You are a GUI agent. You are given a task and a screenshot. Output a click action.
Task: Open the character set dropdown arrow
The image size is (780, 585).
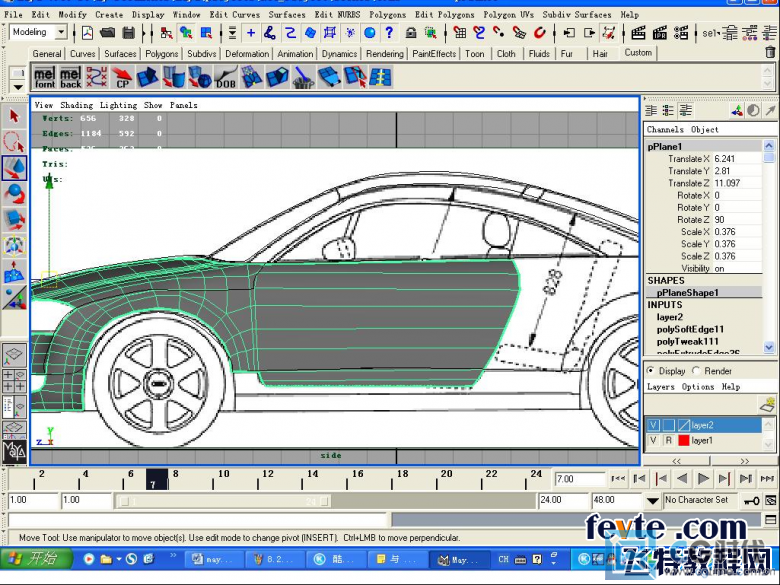pos(653,500)
